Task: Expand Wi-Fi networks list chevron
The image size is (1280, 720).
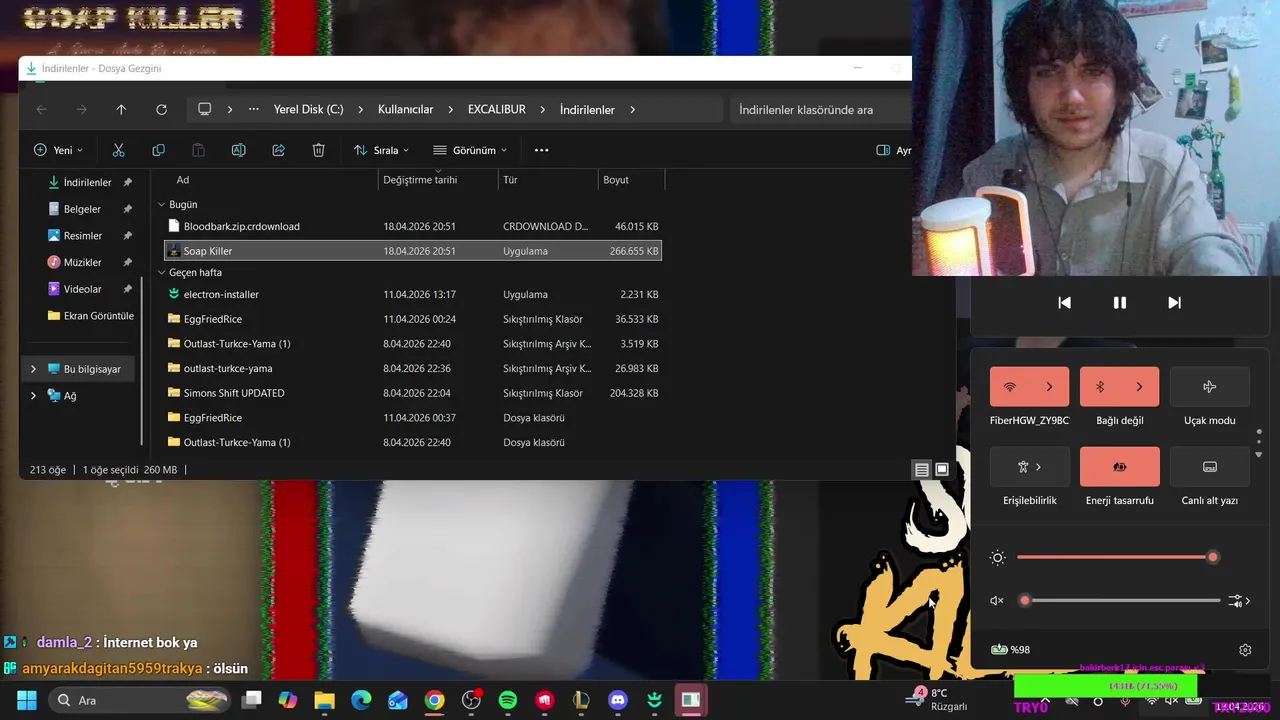Action: pyautogui.click(x=1050, y=387)
